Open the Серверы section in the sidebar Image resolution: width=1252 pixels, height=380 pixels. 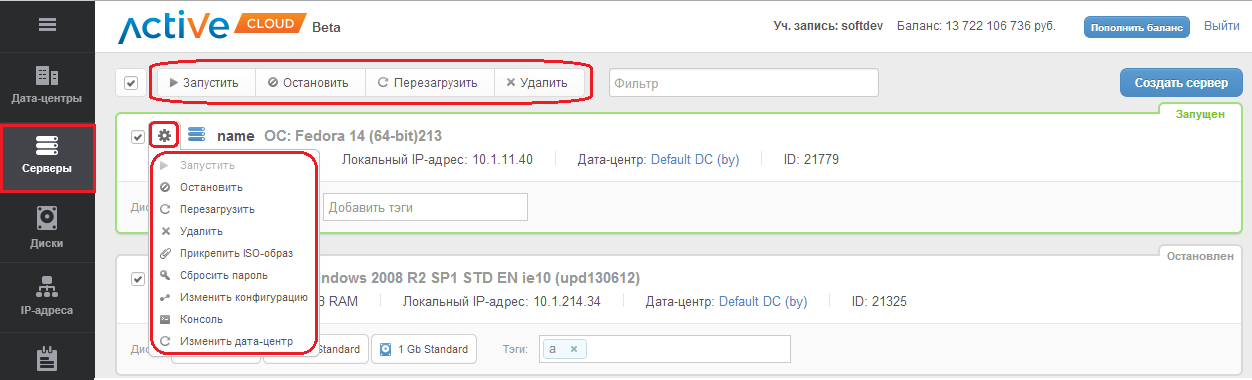coord(47,157)
